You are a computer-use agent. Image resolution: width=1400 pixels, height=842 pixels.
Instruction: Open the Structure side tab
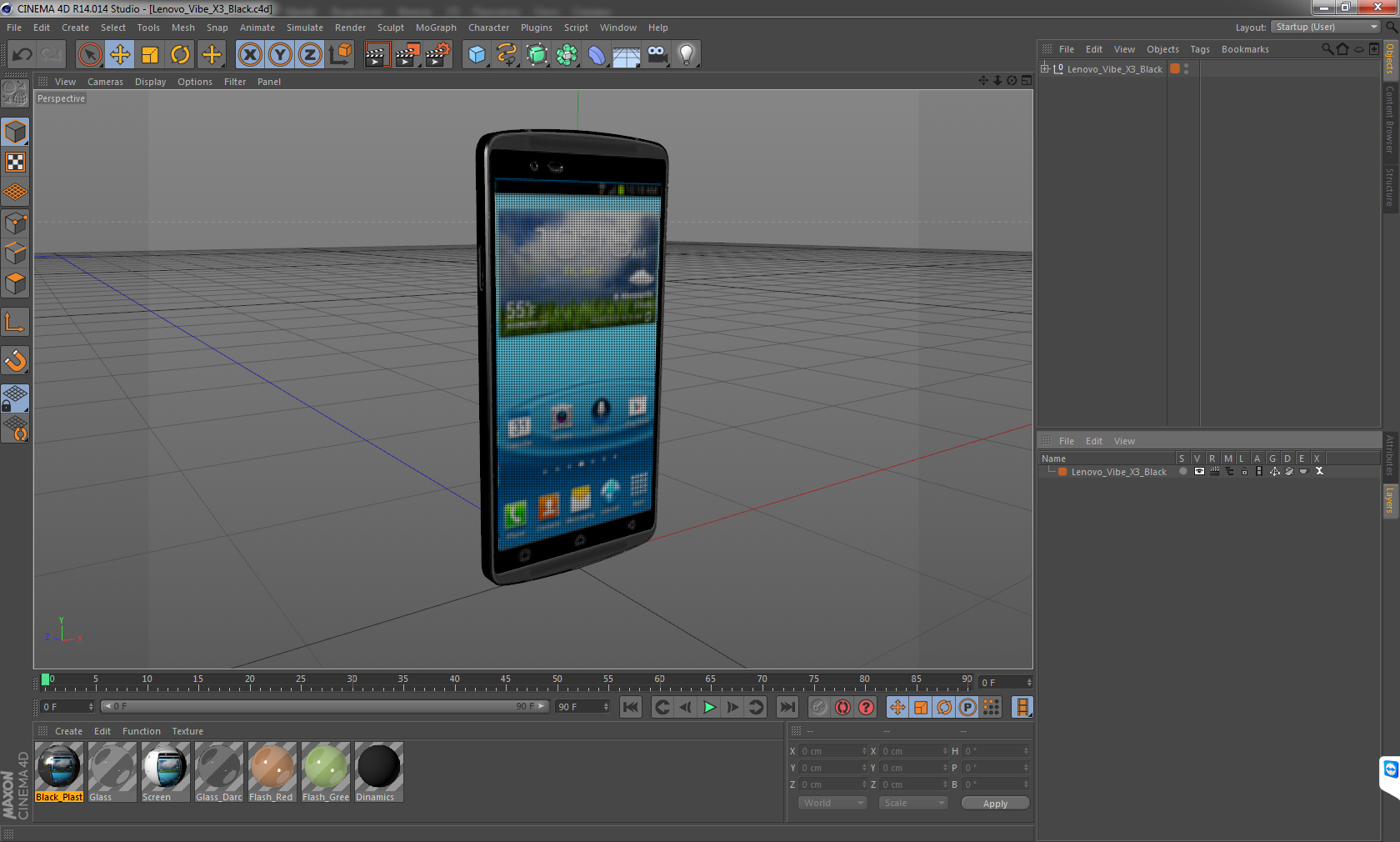tap(1390, 187)
